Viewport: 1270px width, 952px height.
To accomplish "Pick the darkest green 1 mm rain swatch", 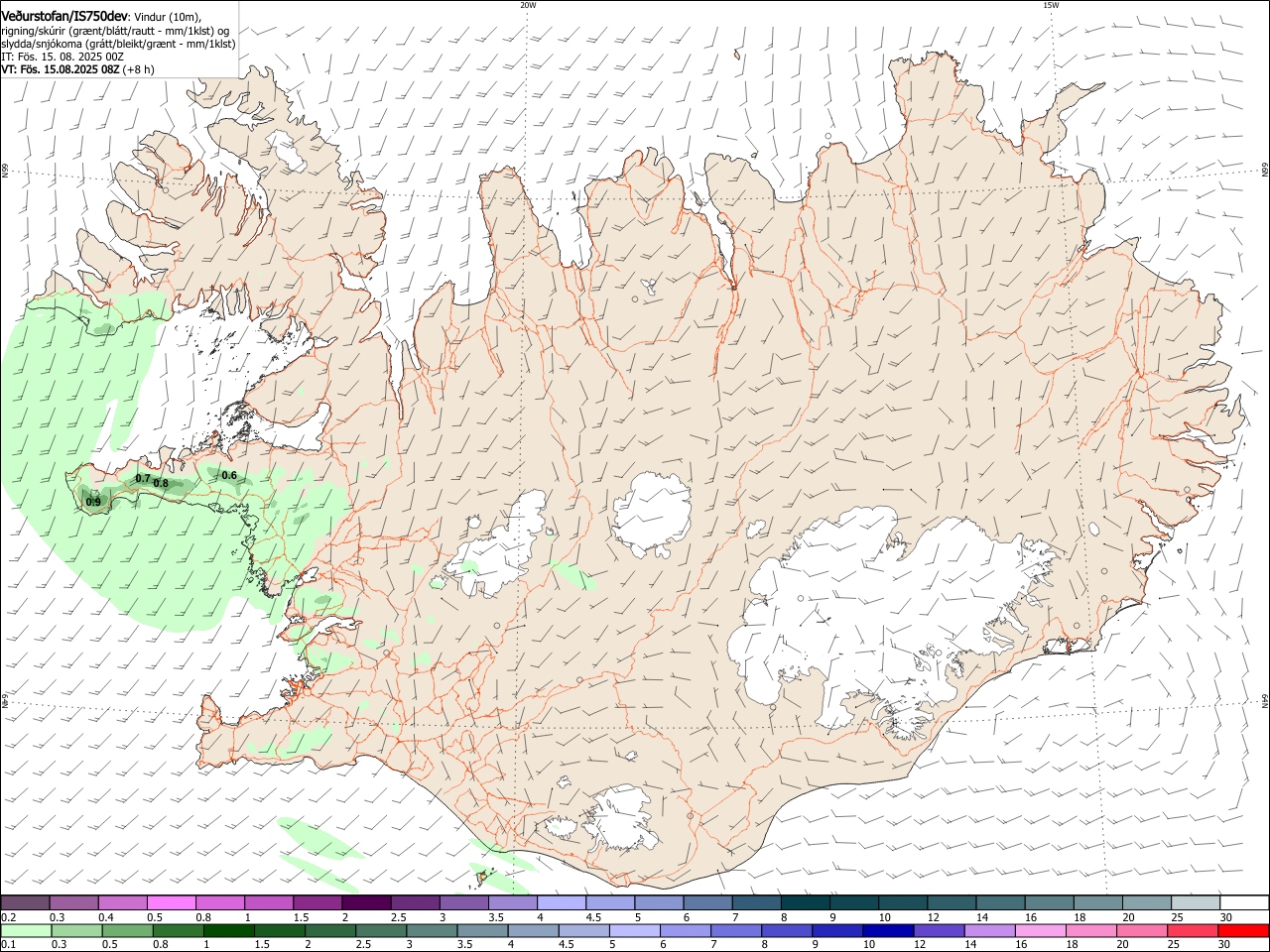I will click(229, 930).
